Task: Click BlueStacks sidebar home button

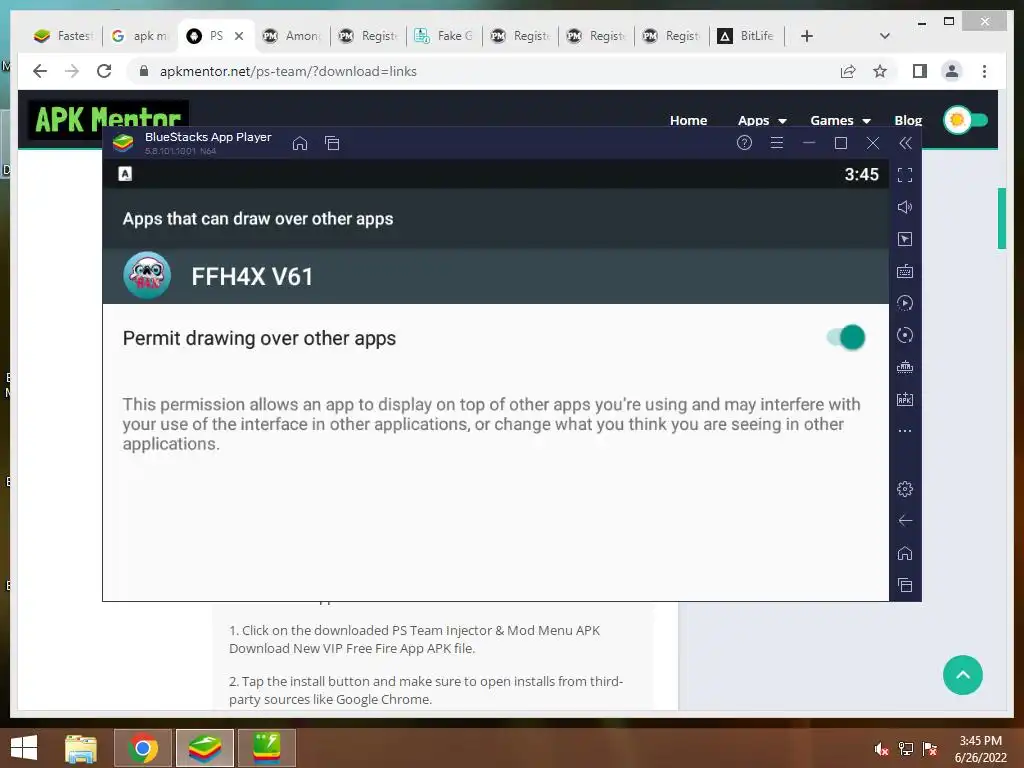Action: point(904,553)
